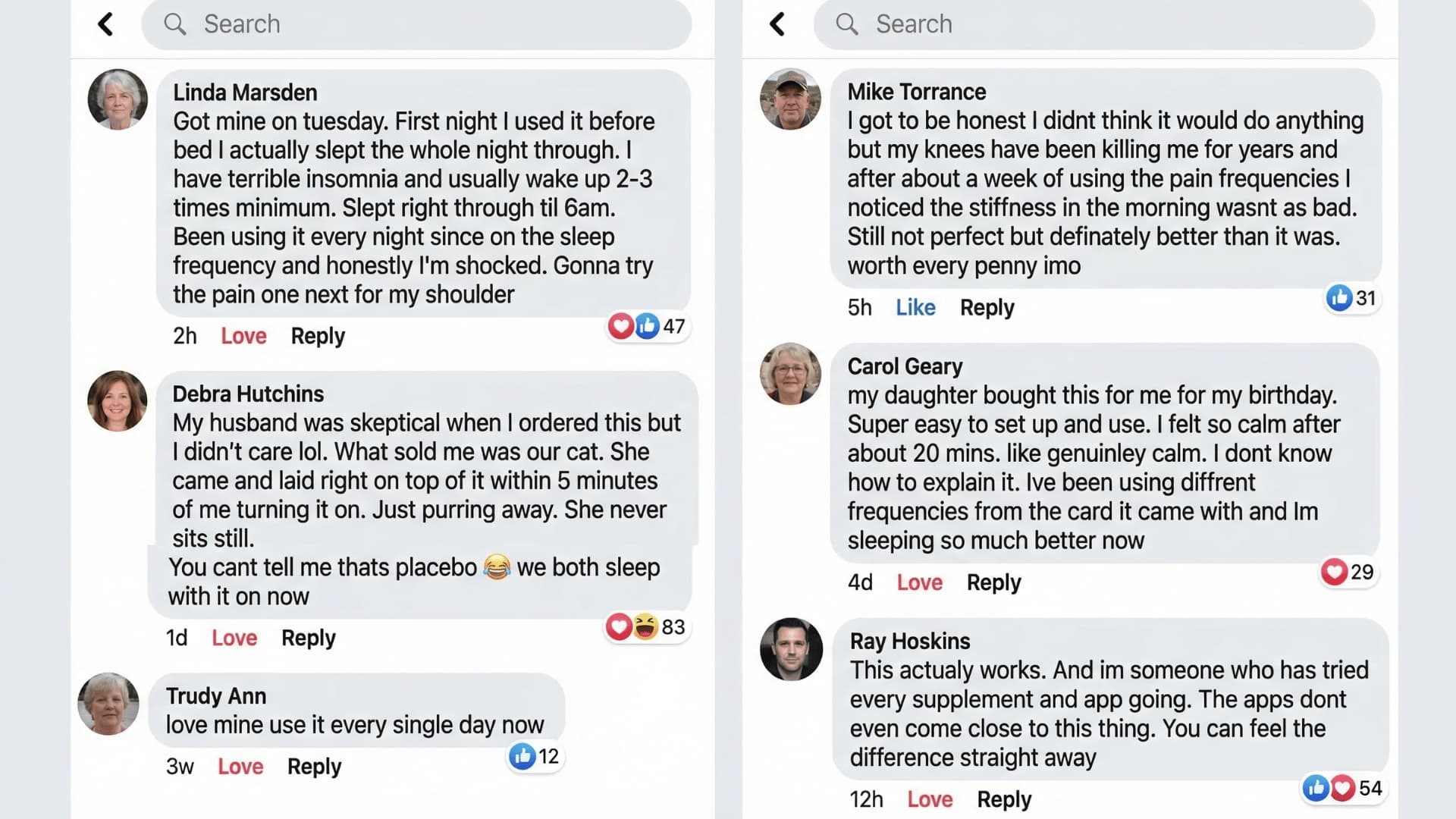The width and height of the screenshot is (1456, 819).
Task: Click the left panel search magnifier icon
Action: (x=175, y=24)
